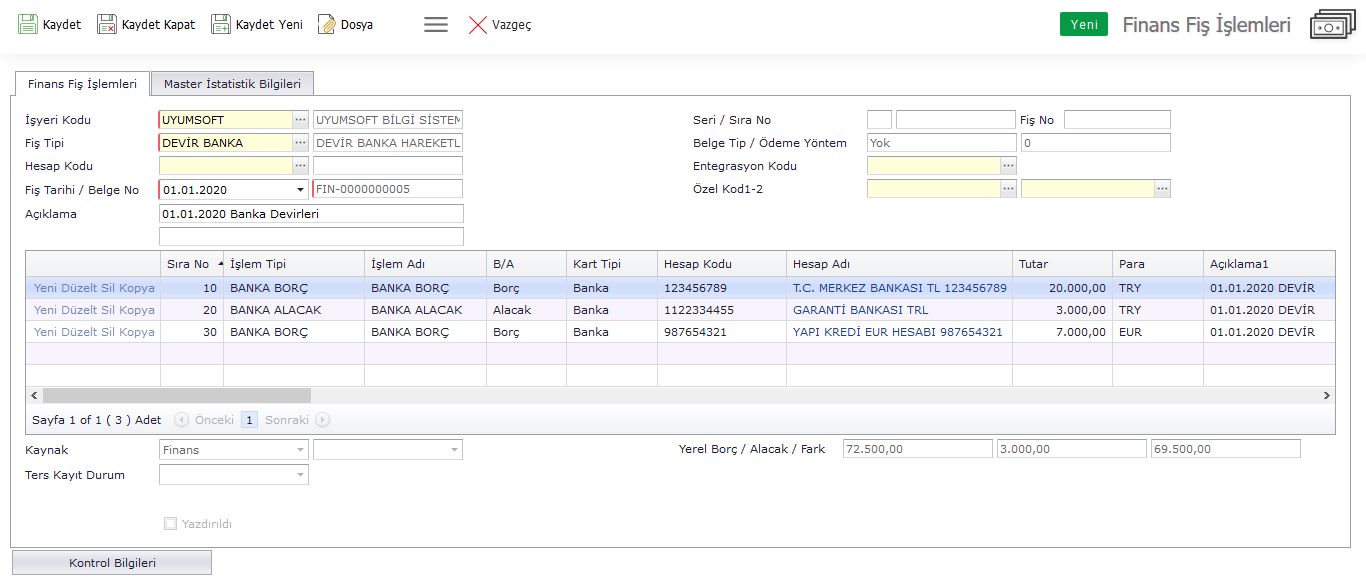Open the Fiş Tarihi date dropdown
Viewport: 1366px width, 577px height.
[300, 189]
